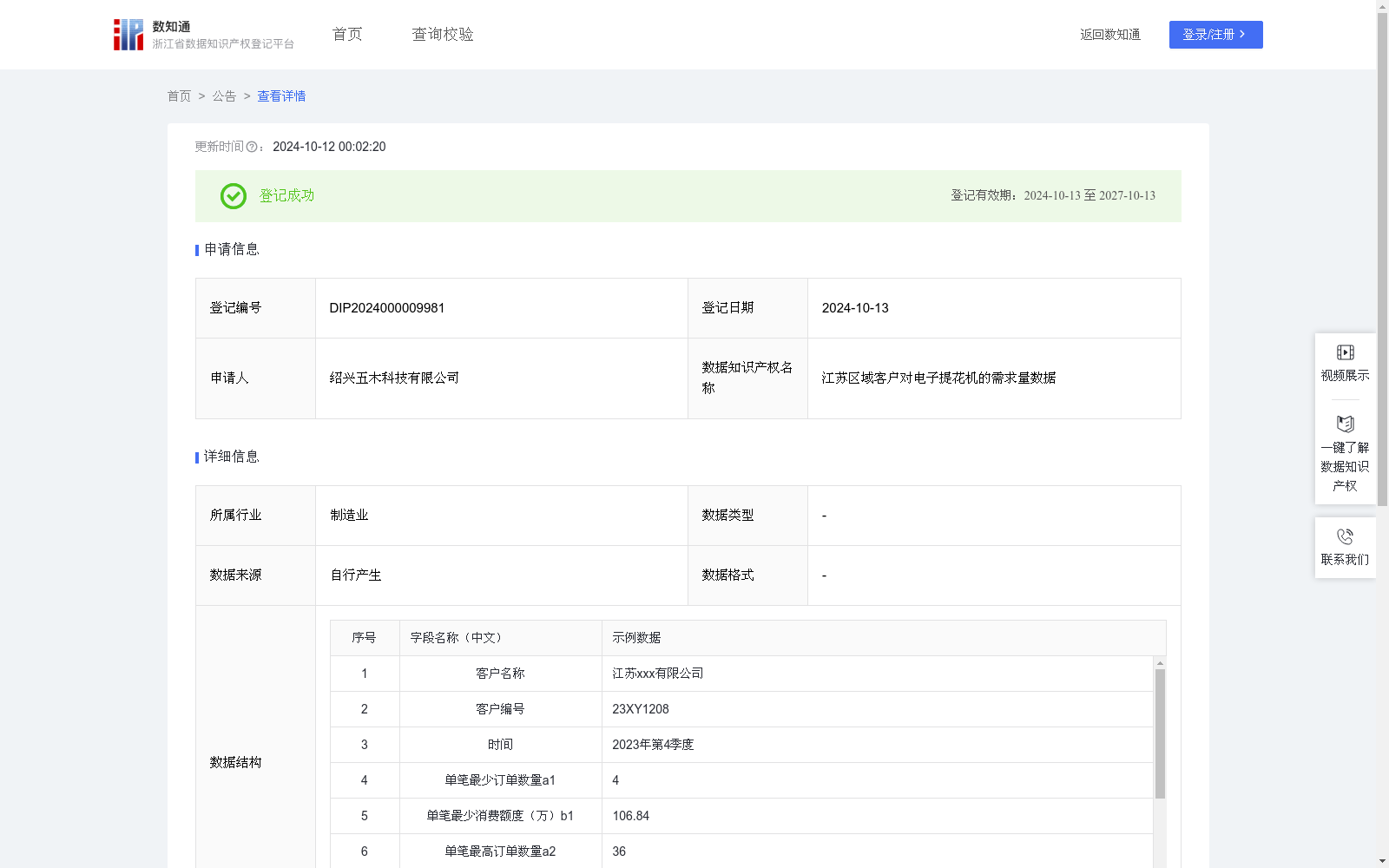Switch to the 查询校验 navigation item
The height and width of the screenshot is (868, 1389).
(x=443, y=34)
